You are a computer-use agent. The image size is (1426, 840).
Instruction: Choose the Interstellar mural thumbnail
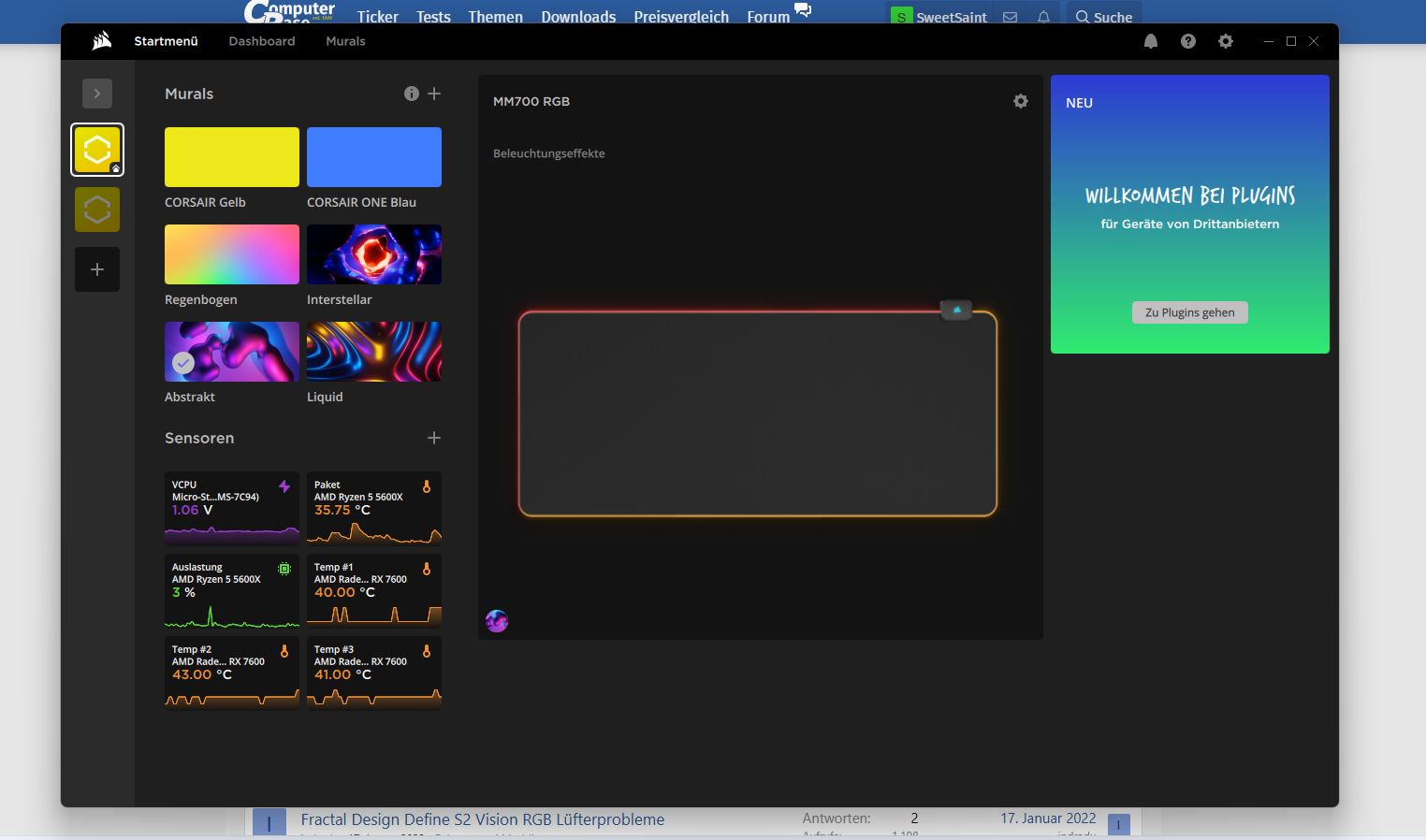coord(374,254)
